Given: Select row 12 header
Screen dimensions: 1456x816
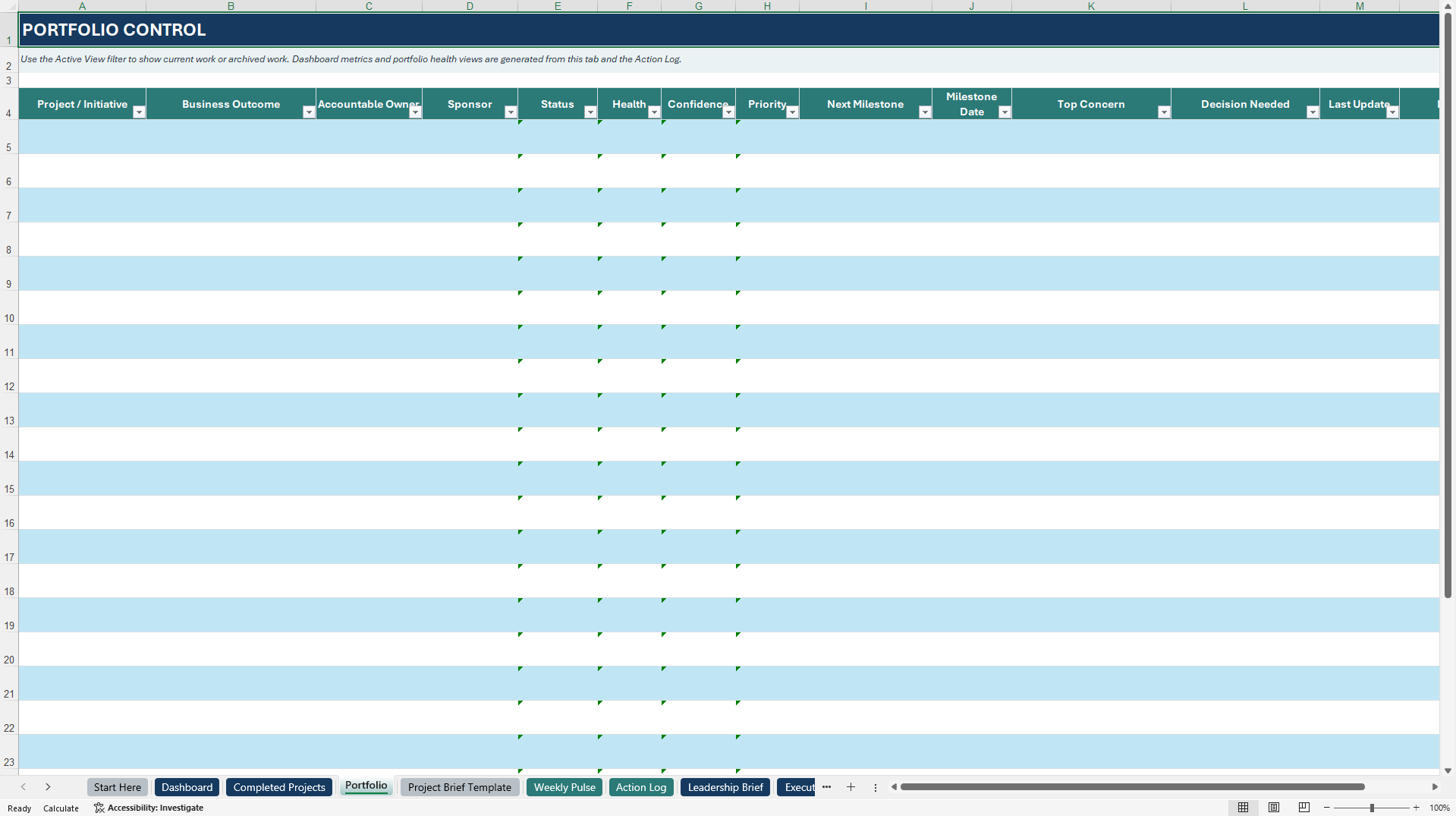Looking at the screenshot, I should [x=9, y=376].
